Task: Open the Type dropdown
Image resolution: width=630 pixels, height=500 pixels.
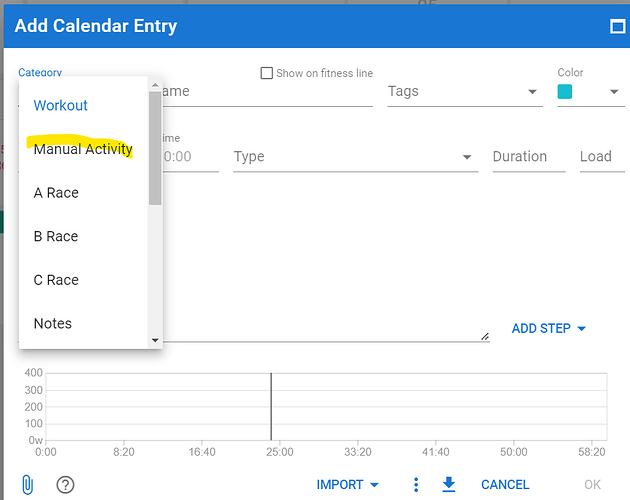Action: click(467, 157)
